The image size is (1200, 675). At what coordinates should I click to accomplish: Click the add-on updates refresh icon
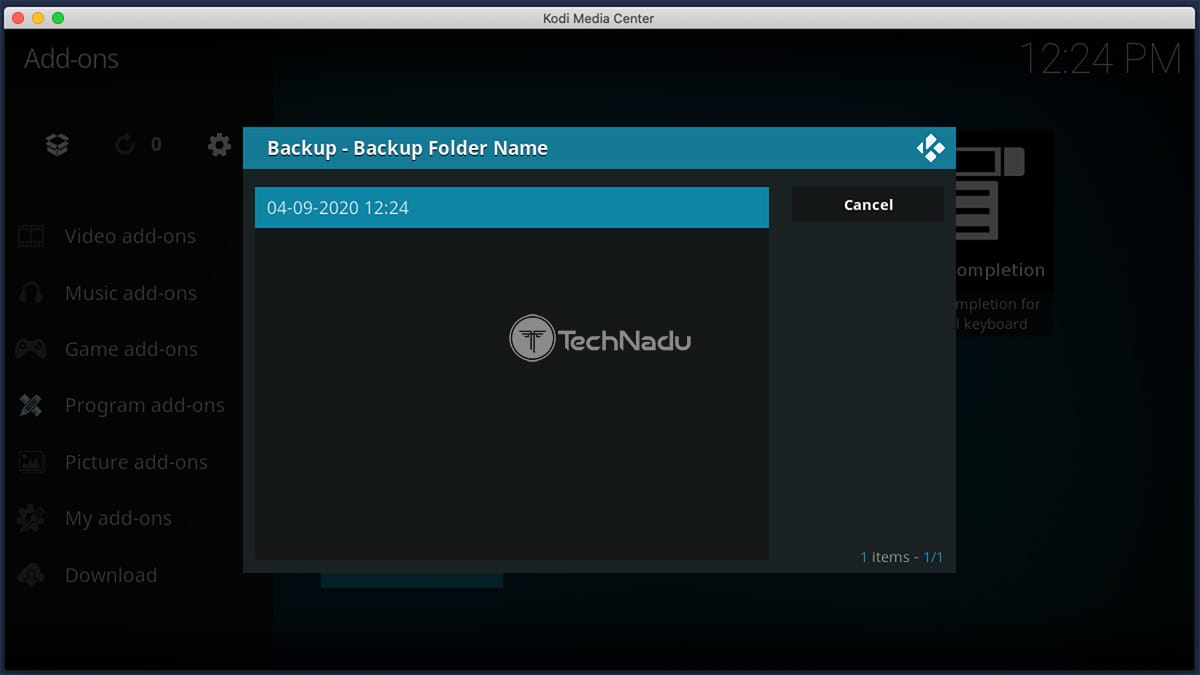pyautogui.click(x=125, y=145)
